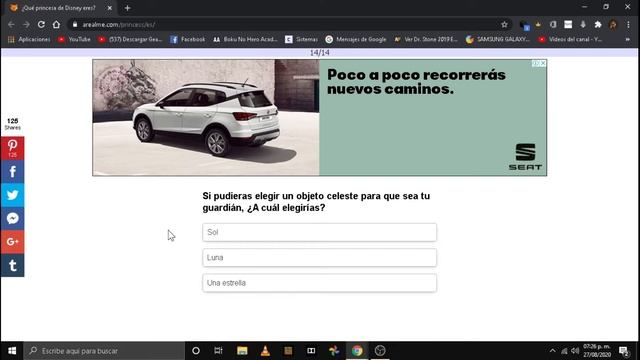640x360 pixels.
Task: Open Chrome three-dot menu
Action: click(629, 24)
